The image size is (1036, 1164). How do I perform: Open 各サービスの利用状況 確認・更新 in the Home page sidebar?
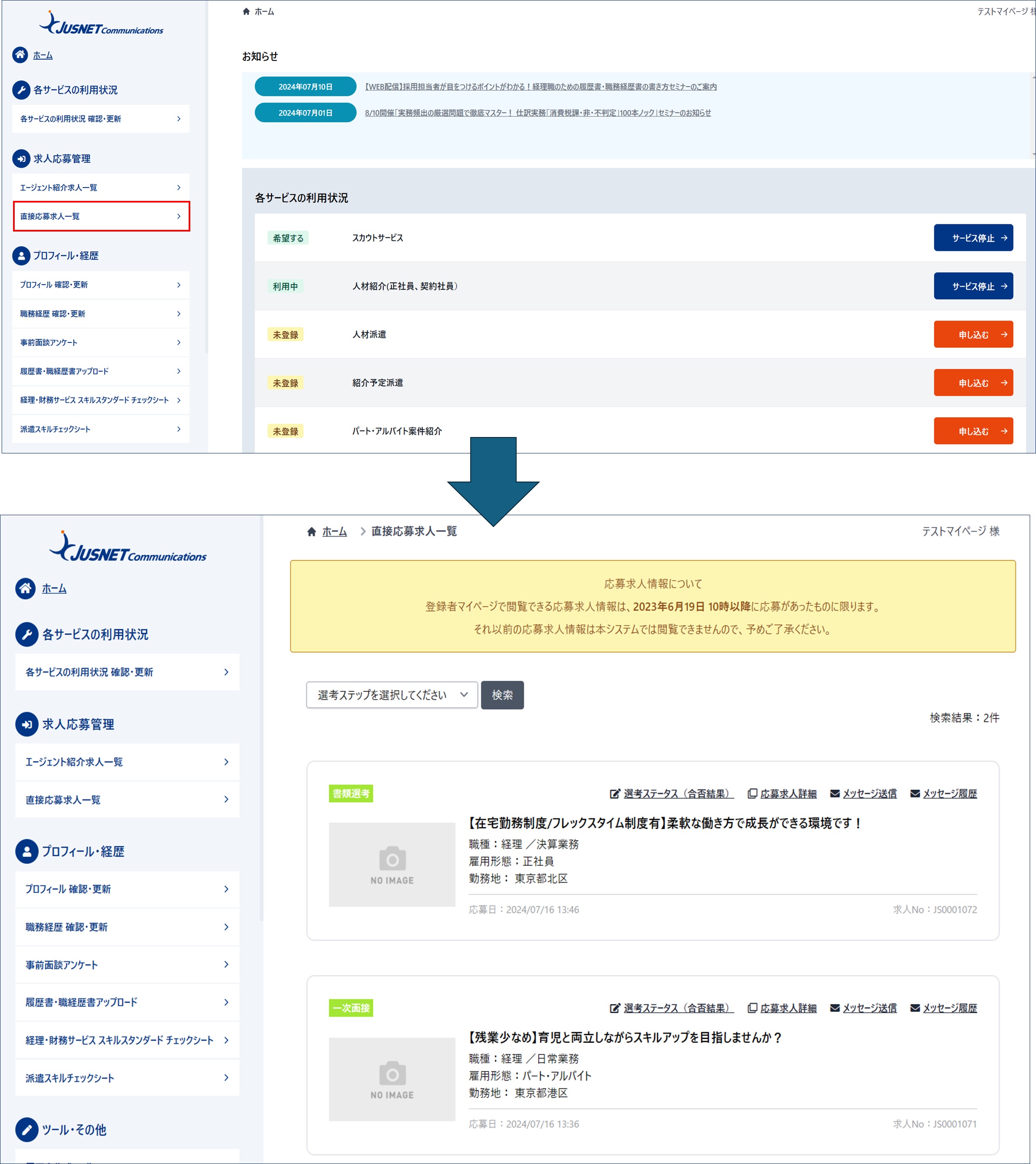click(101, 119)
